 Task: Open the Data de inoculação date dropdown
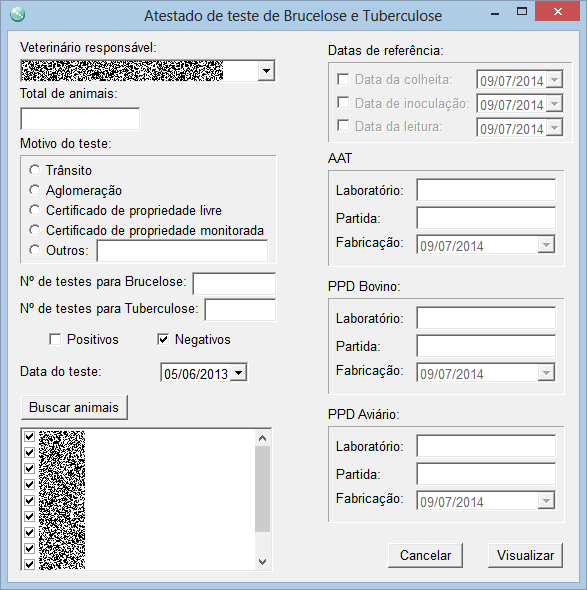coord(554,103)
